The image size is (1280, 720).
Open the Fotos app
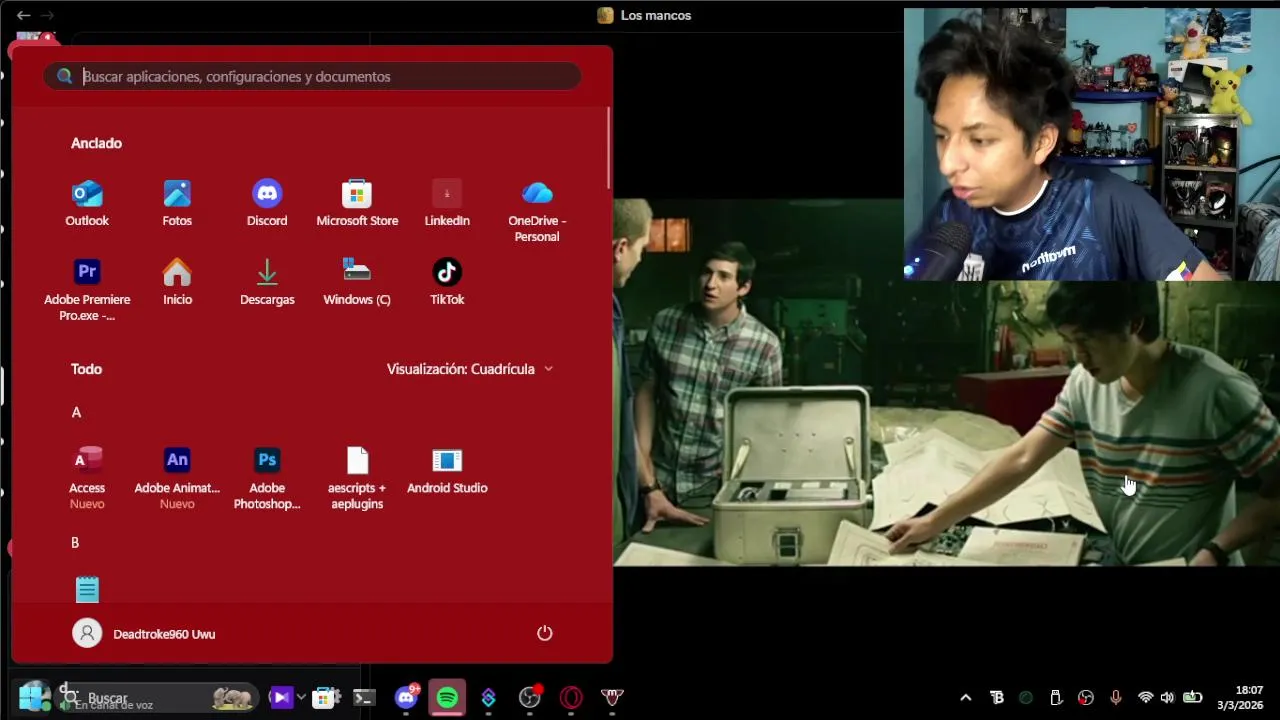177,204
